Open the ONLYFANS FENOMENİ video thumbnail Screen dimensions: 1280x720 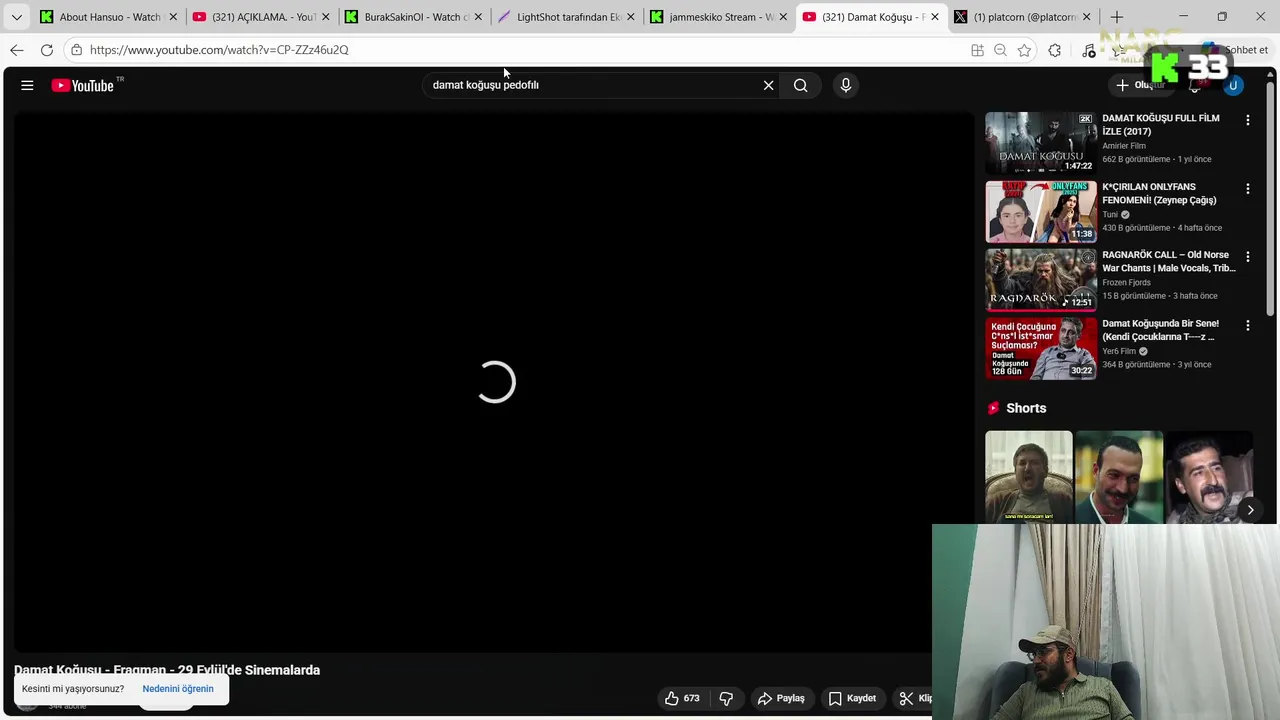[1041, 211]
